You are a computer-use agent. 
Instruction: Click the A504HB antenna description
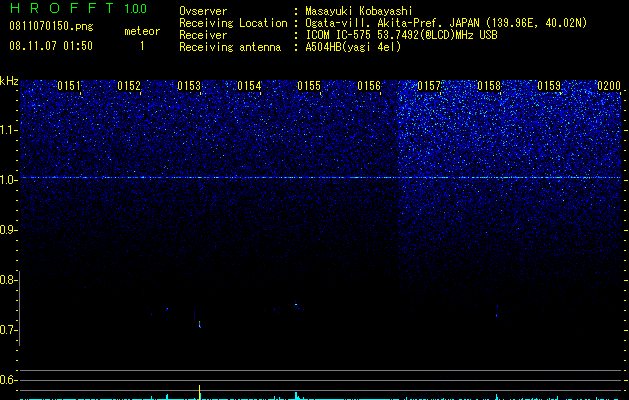click(x=353, y=47)
